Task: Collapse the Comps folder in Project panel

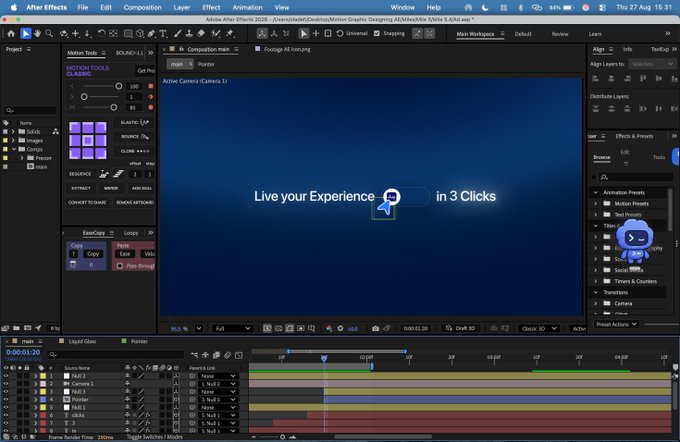Action: click(14, 149)
